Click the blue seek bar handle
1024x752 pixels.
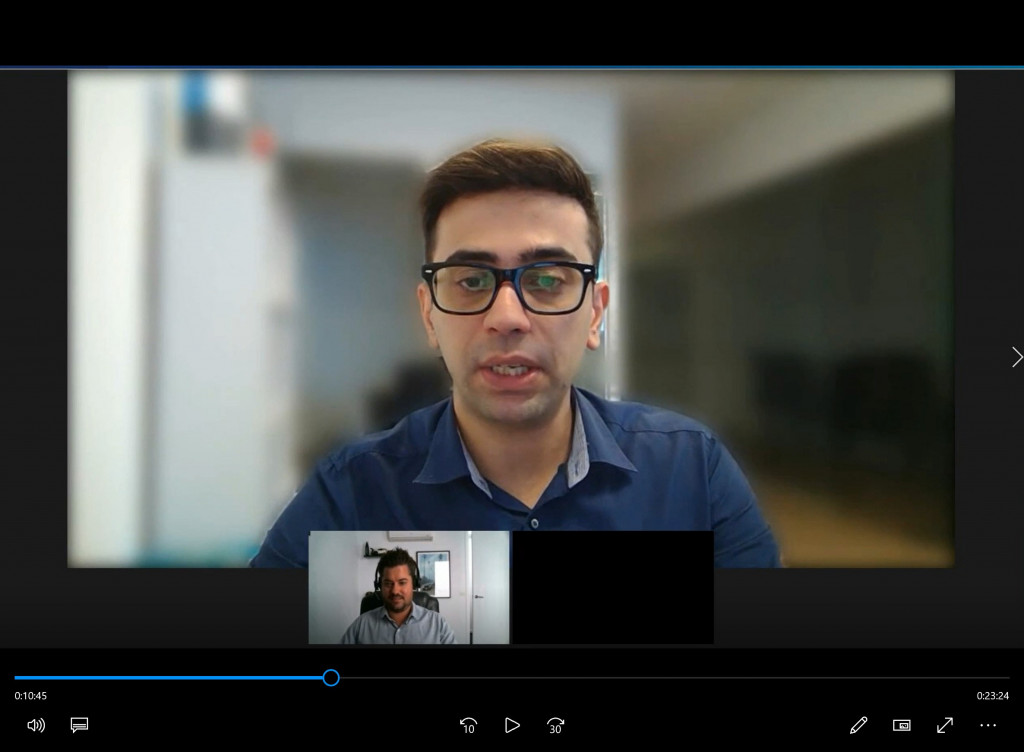(x=331, y=678)
